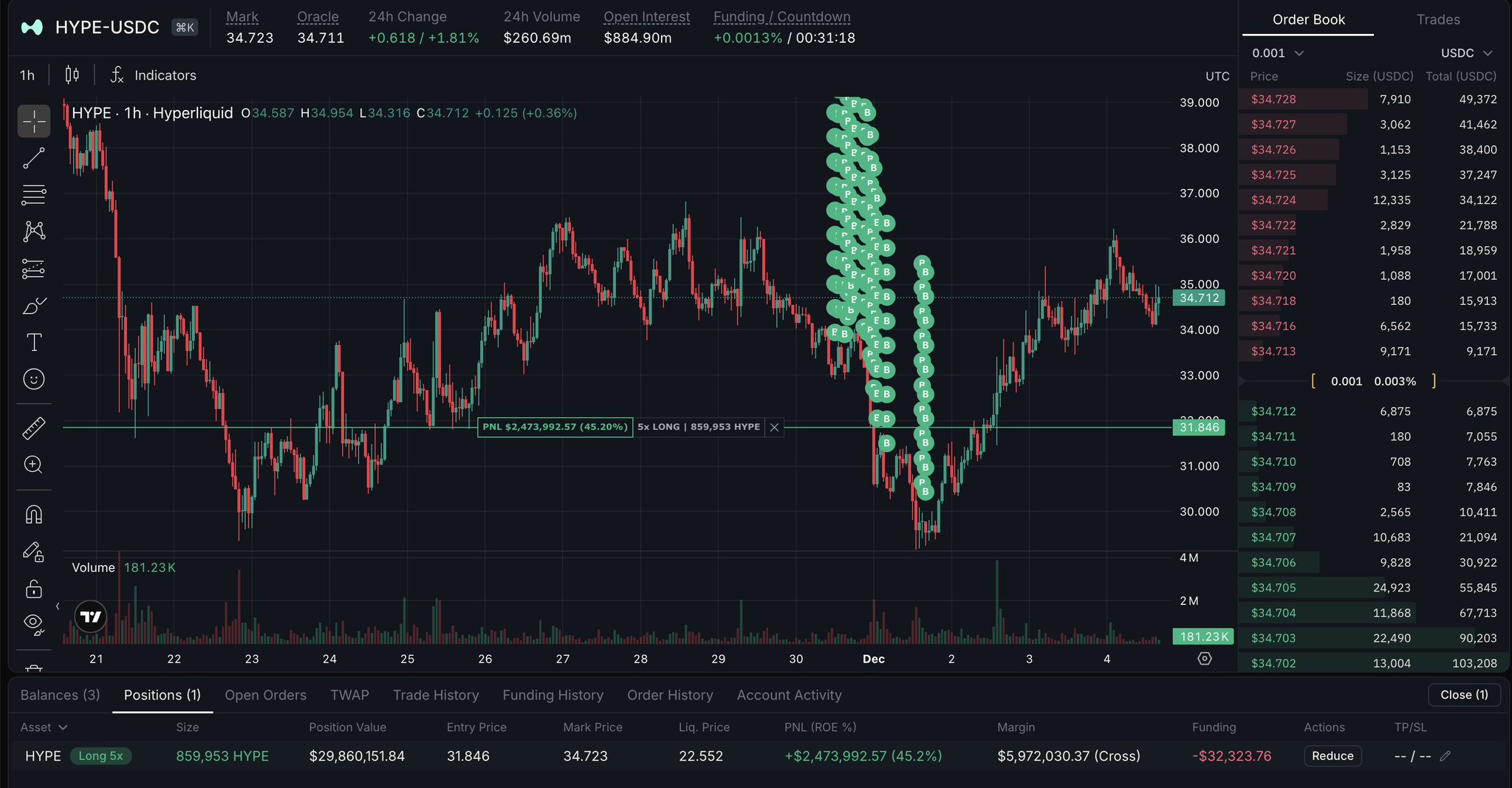Click the $5,972,030.37 (Cross) margin value
The image size is (1512, 788).
coord(1069,756)
